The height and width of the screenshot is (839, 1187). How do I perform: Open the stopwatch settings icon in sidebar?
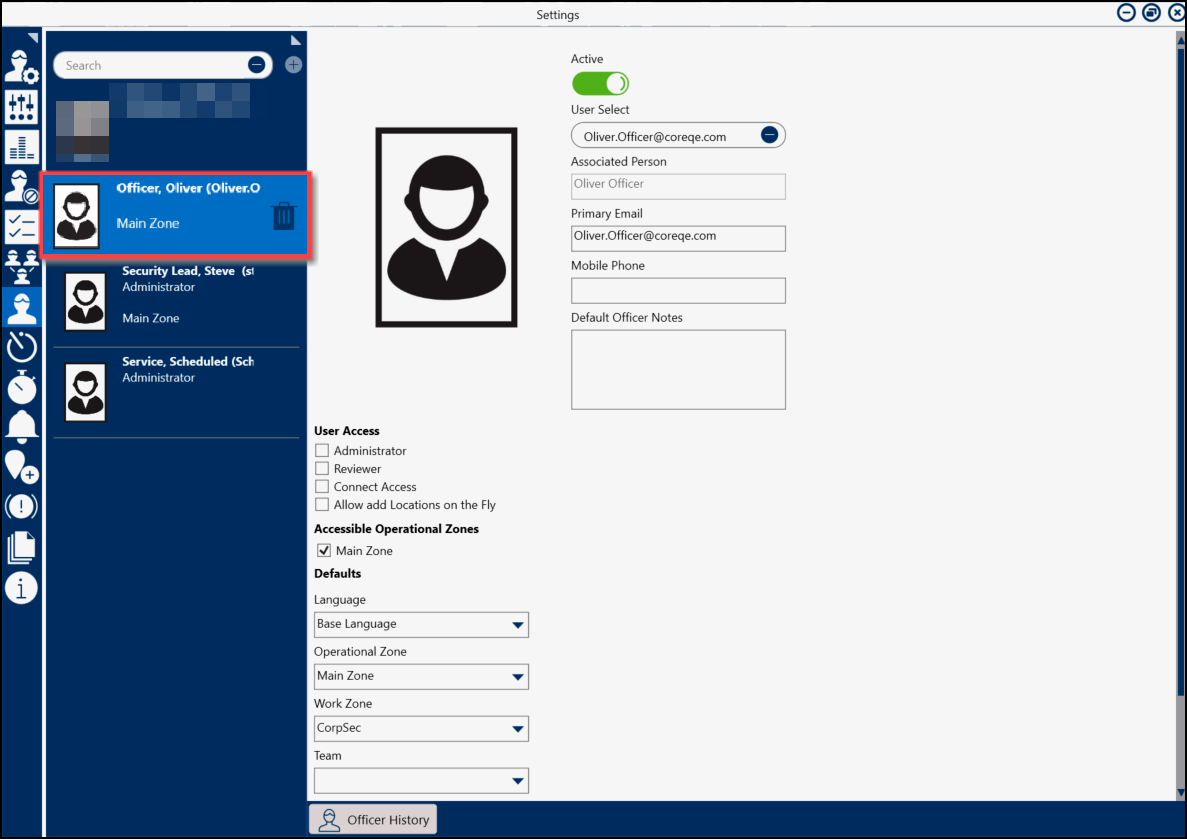click(x=21, y=387)
